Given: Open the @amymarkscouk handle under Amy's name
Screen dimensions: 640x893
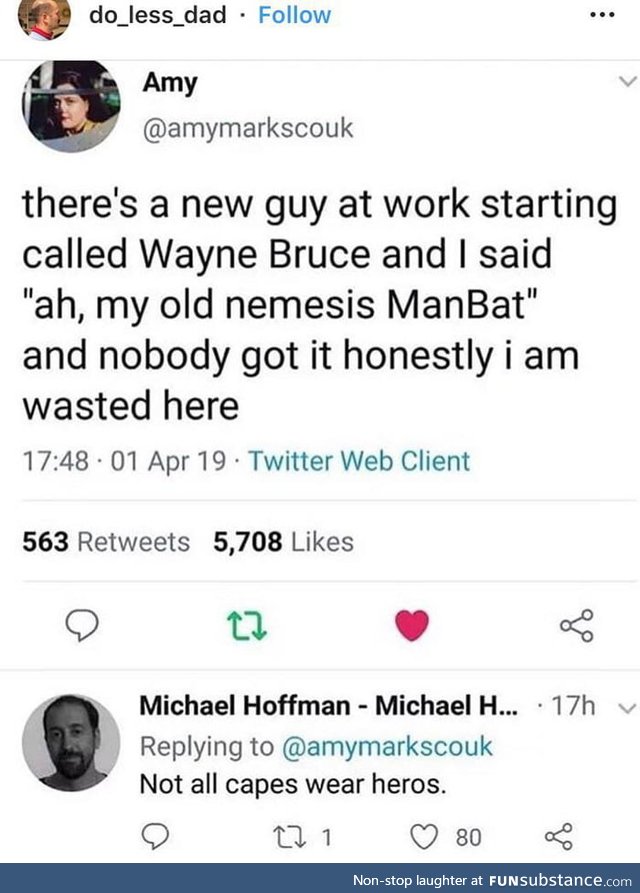Looking at the screenshot, I should 249,129.
